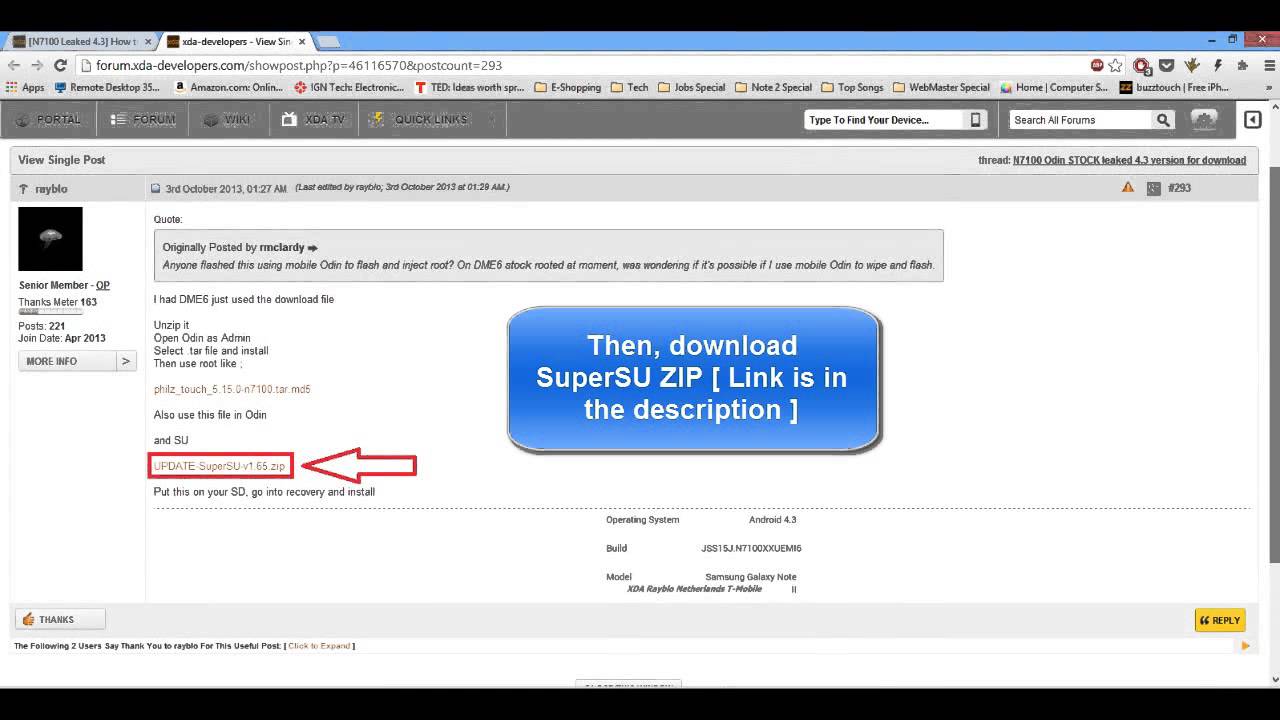Image resolution: width=1280 pixels, height=720 pixels.
Task: Open TED Ideas worth spreading bookmark
Action: point(469,87)
